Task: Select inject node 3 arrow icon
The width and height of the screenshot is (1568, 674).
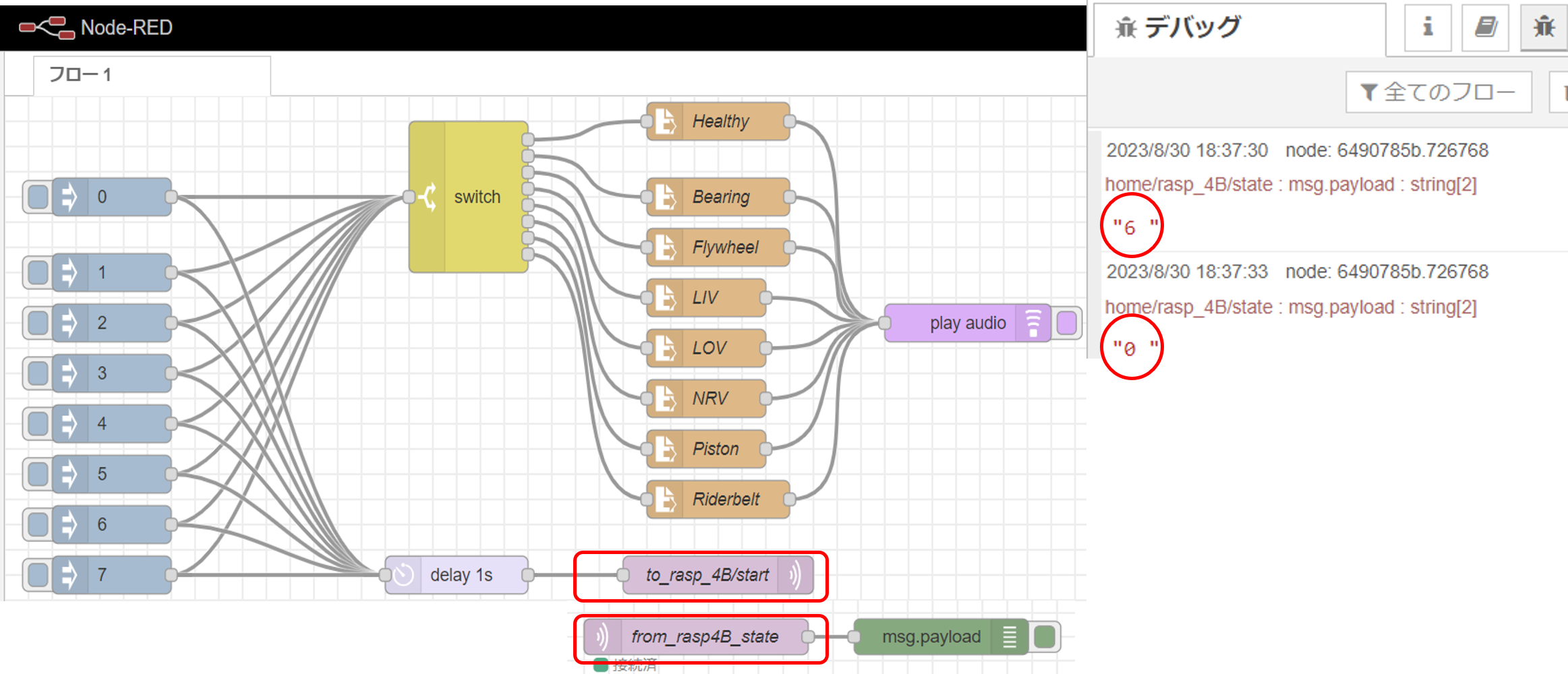Action: point(69,373)
